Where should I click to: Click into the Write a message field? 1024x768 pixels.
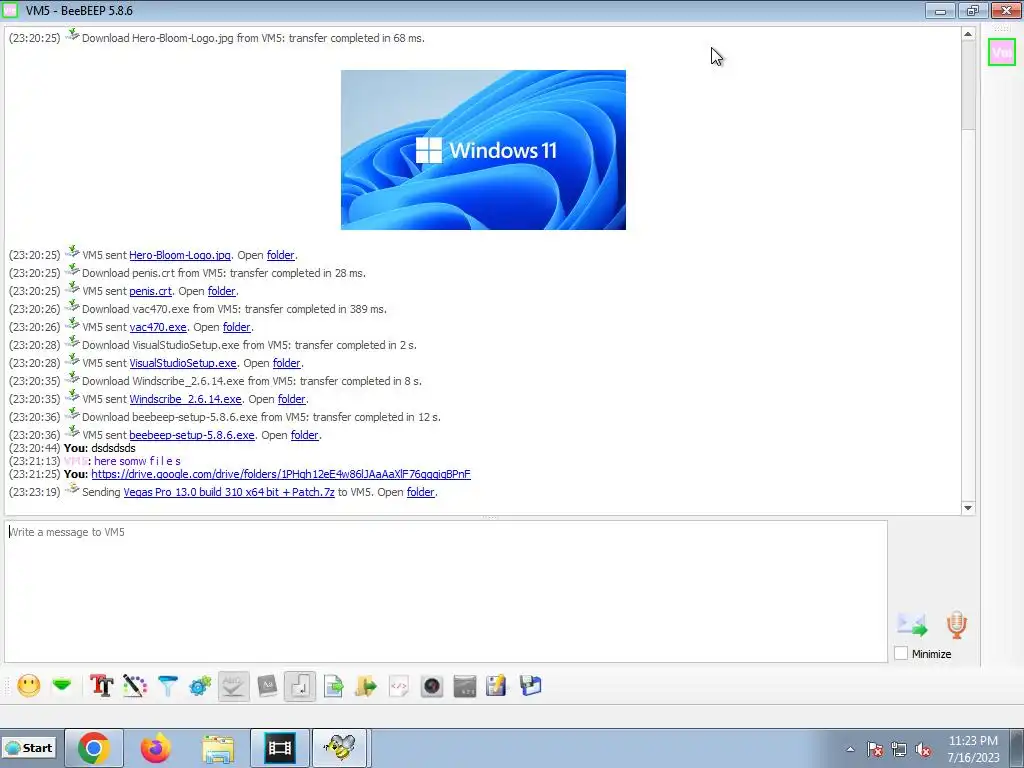pos(446,591)
